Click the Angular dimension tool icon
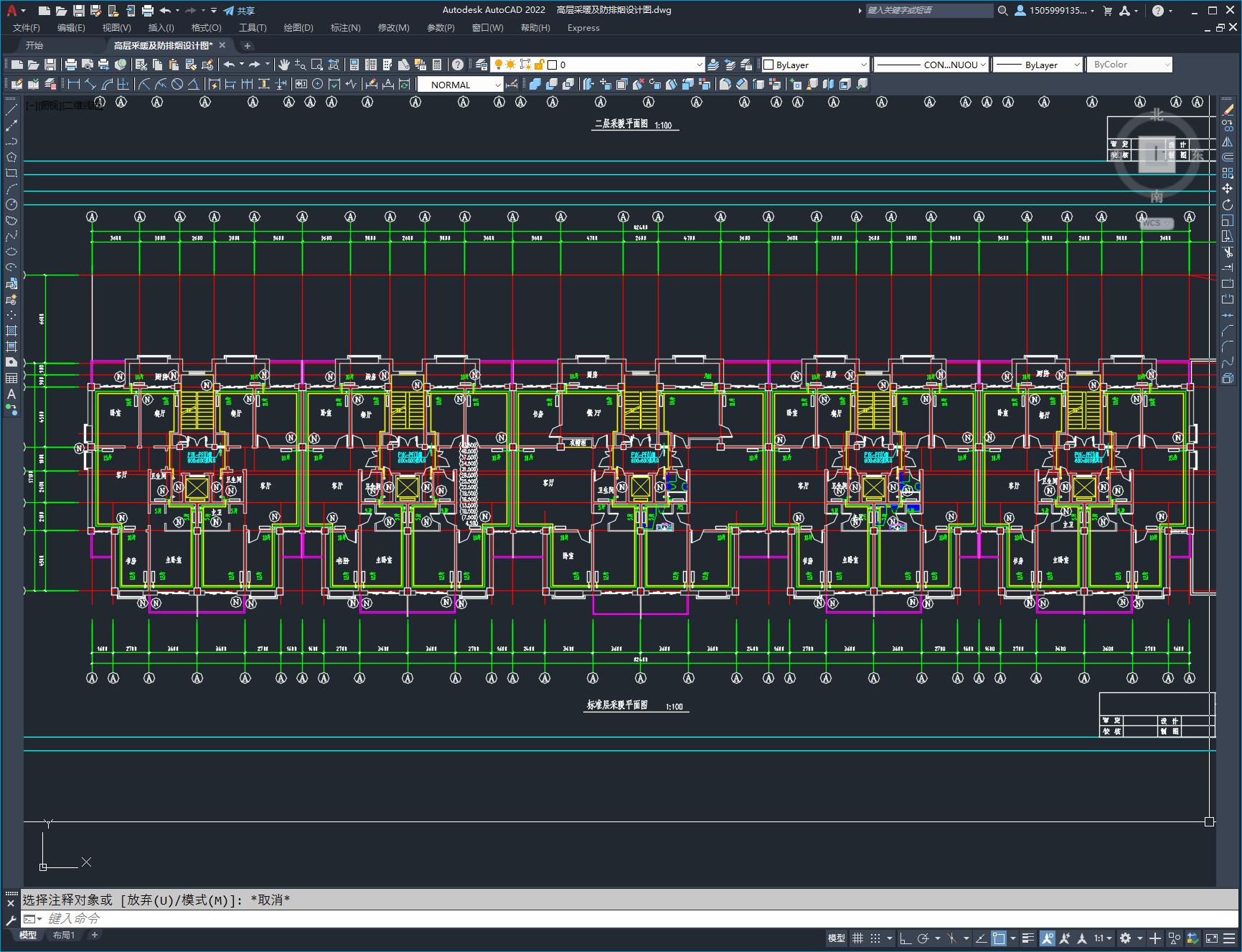 coord(194,84)
